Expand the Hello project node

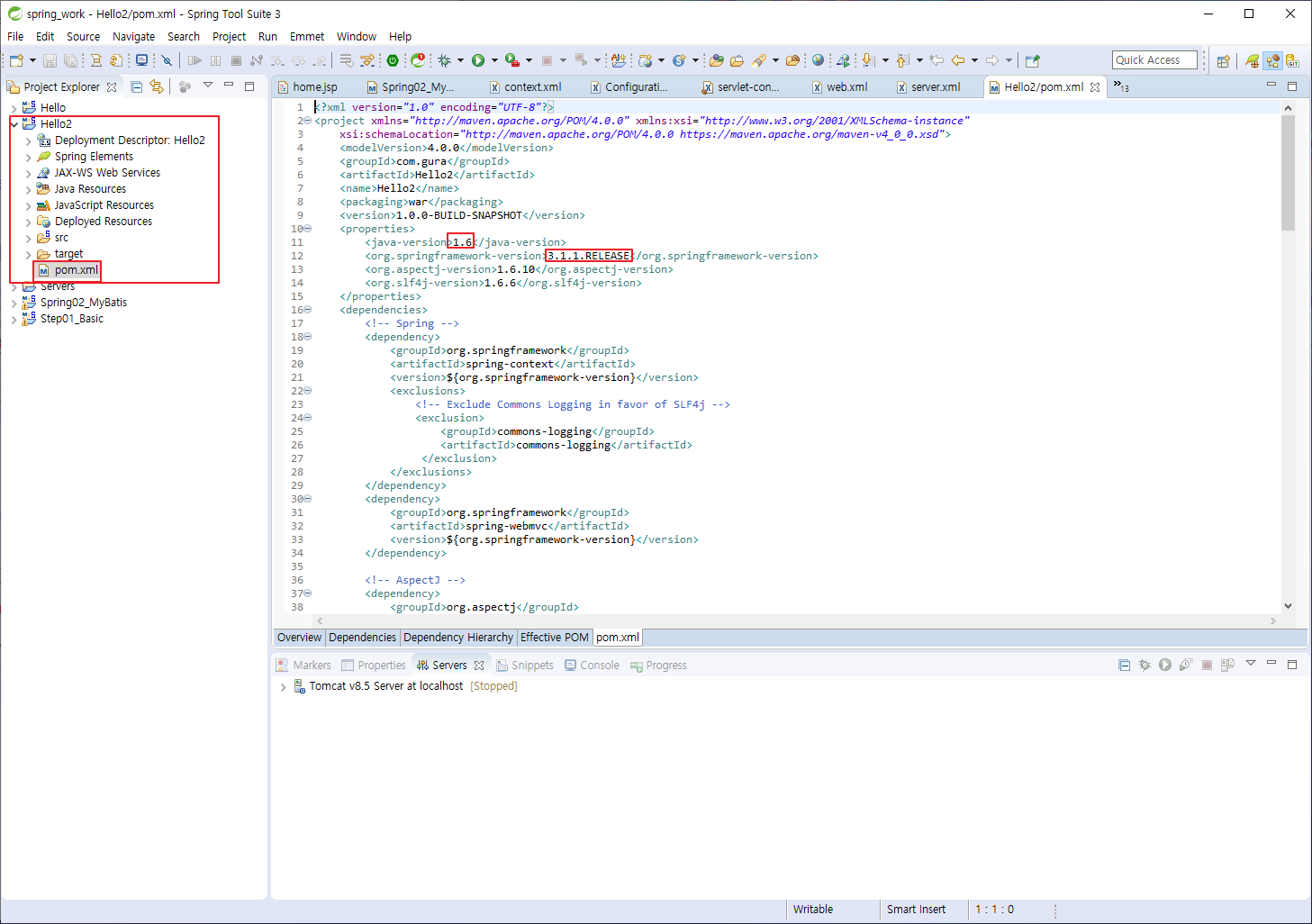pyautogui.click(x=14, y=108)
